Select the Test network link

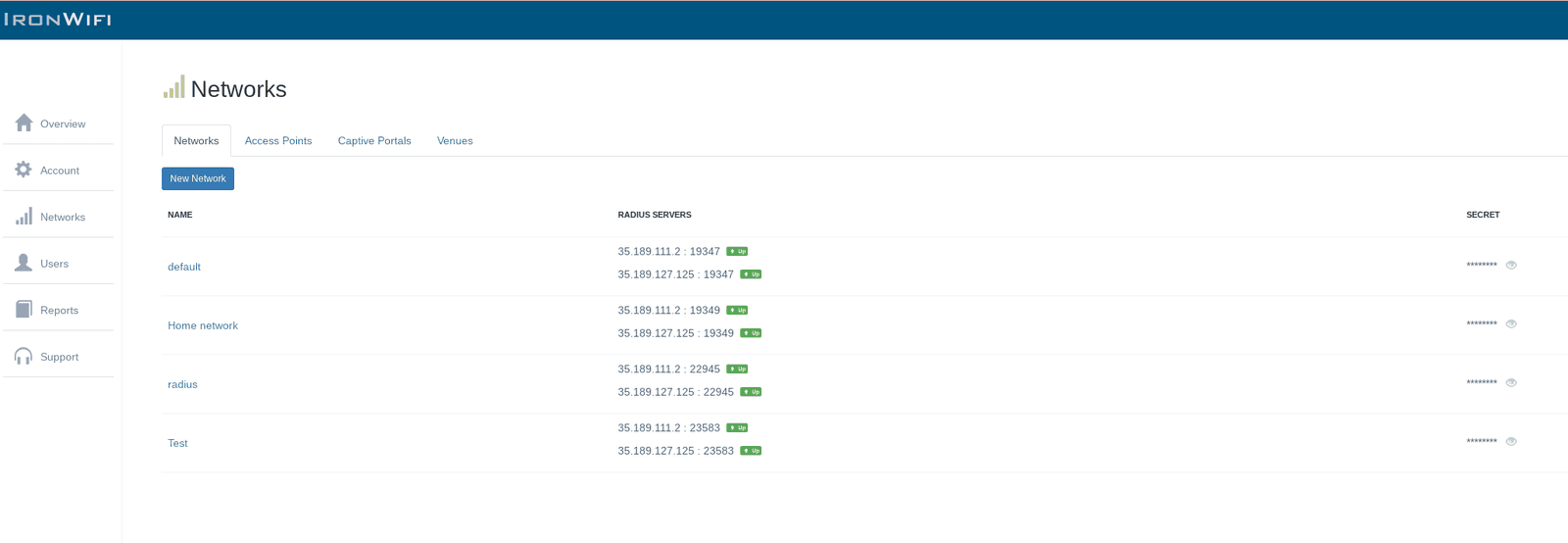[177, 443]
